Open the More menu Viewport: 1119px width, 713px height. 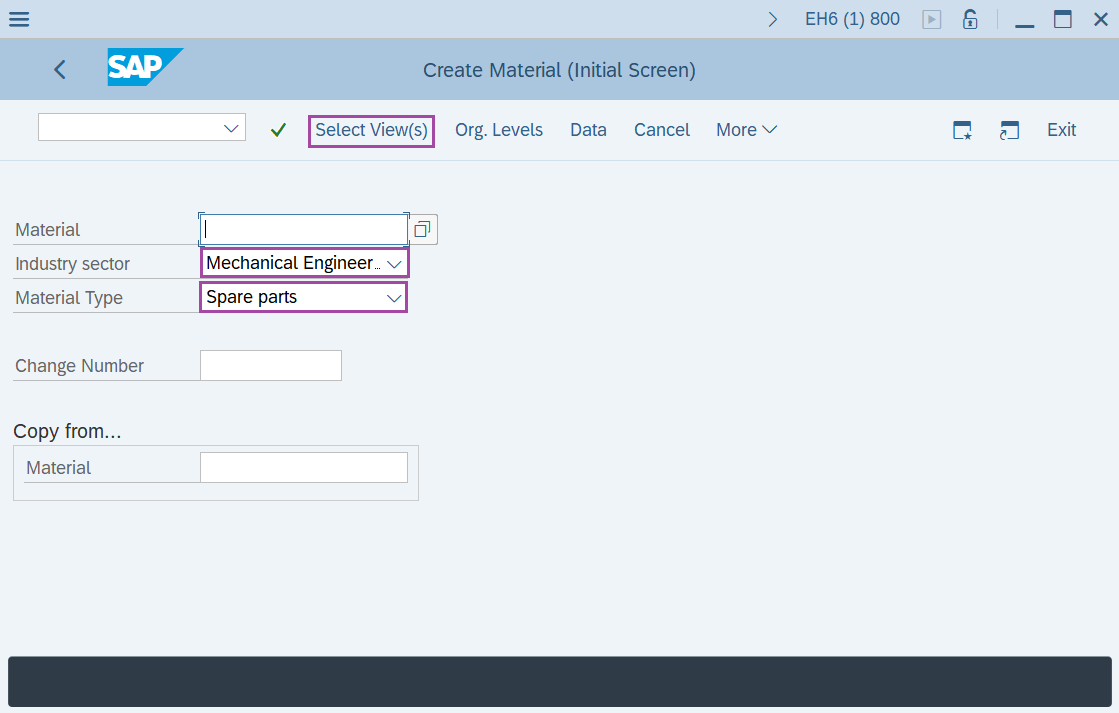[745, 129]
